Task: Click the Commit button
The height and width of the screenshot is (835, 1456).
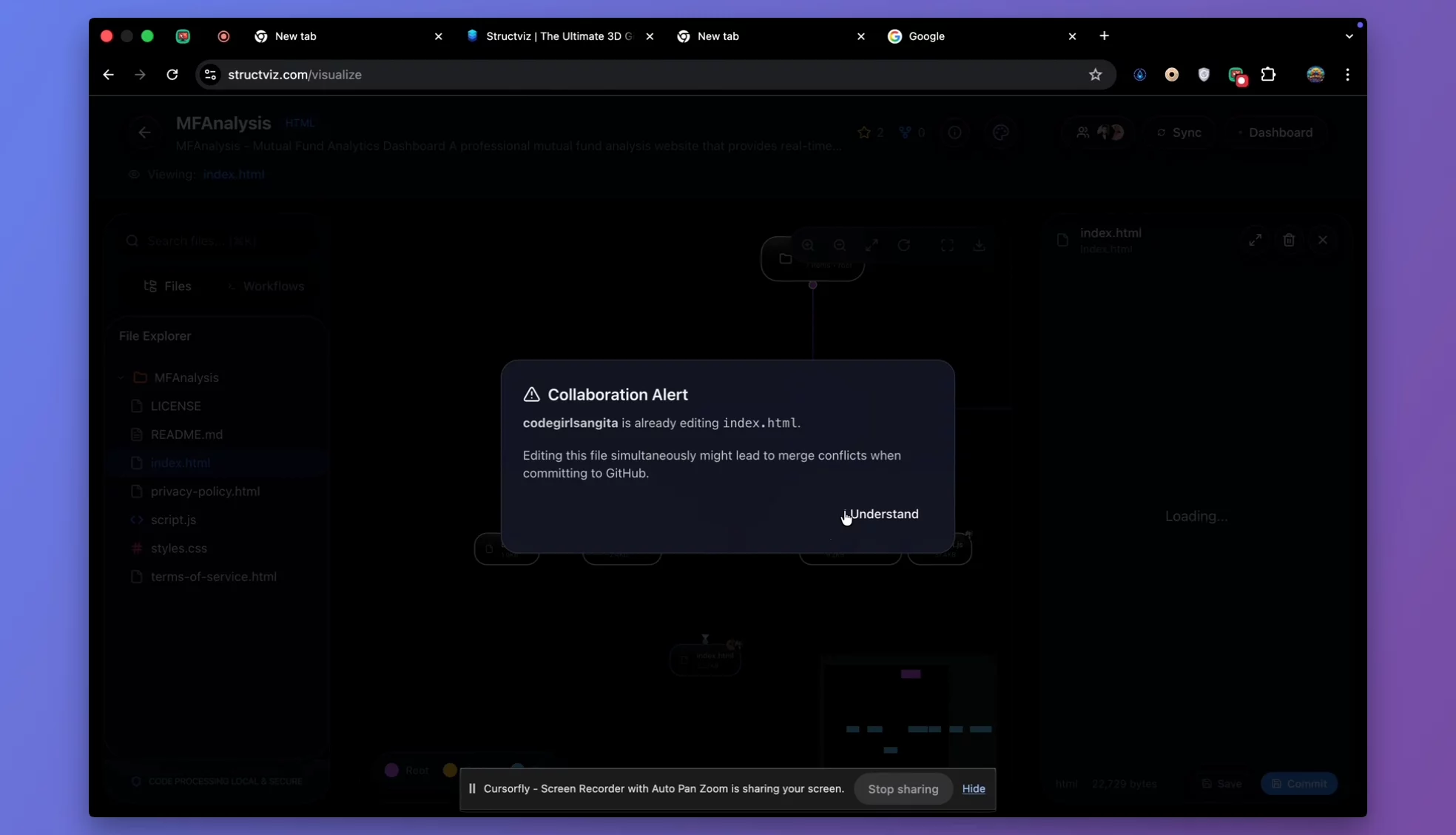Action: point(1298,784)
